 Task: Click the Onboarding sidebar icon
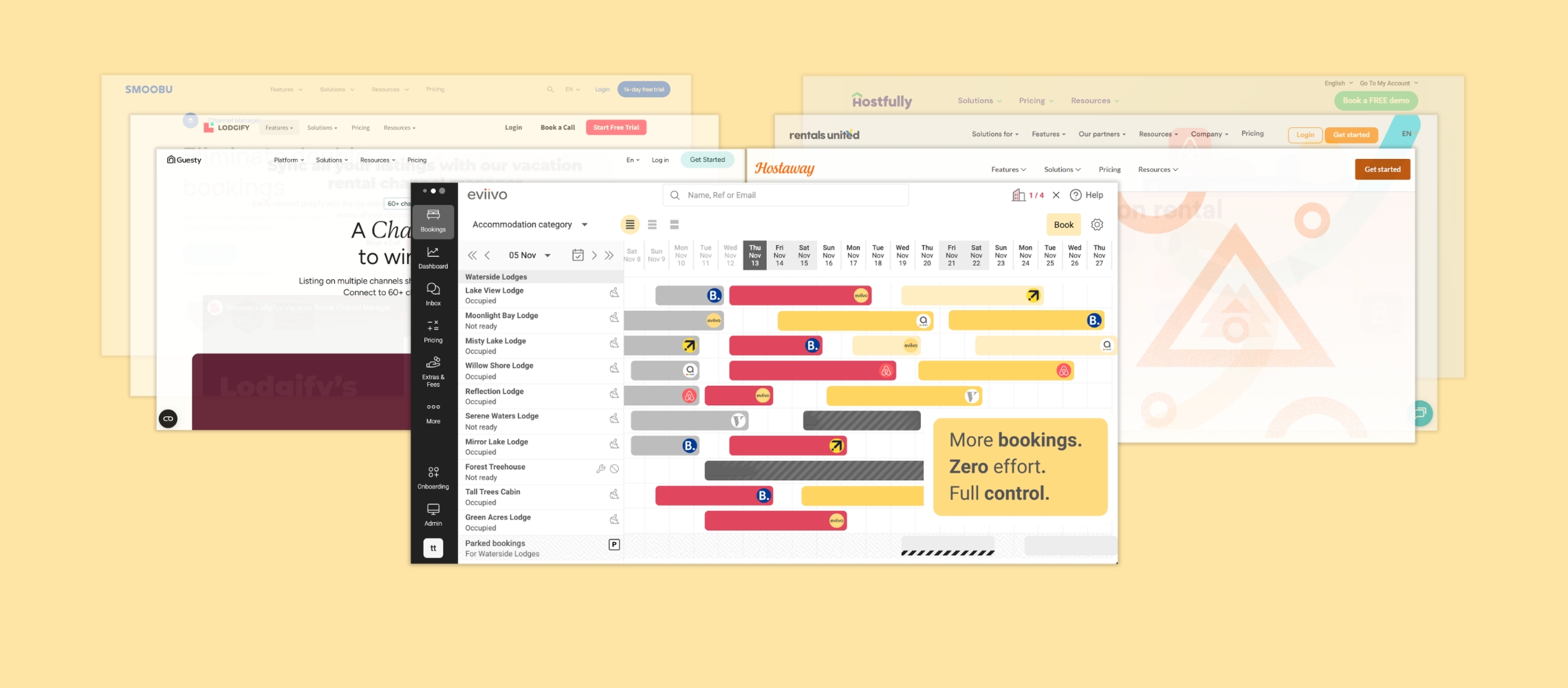(433, 477)
